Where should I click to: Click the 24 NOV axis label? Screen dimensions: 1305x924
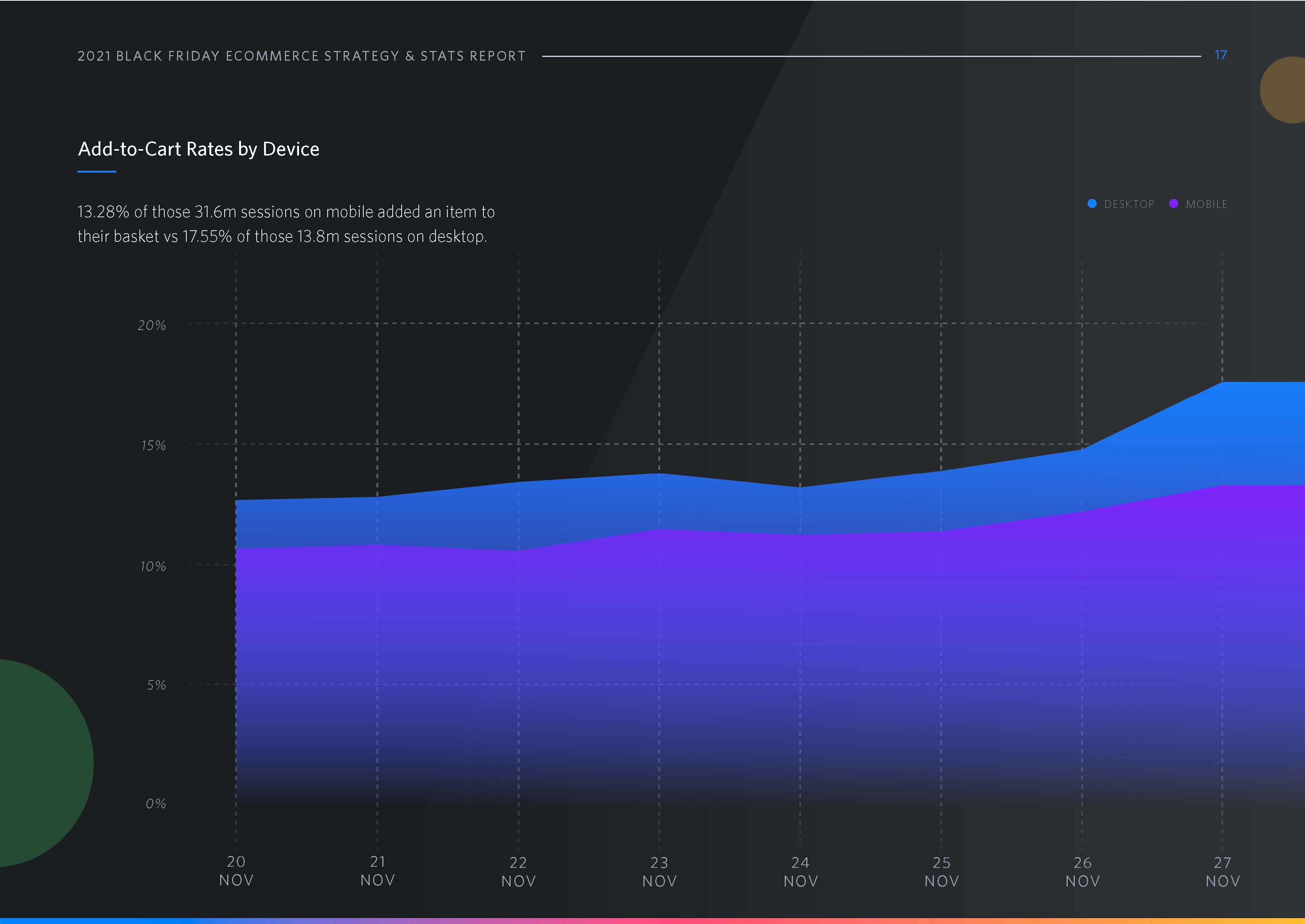click(x=800, y=872)
